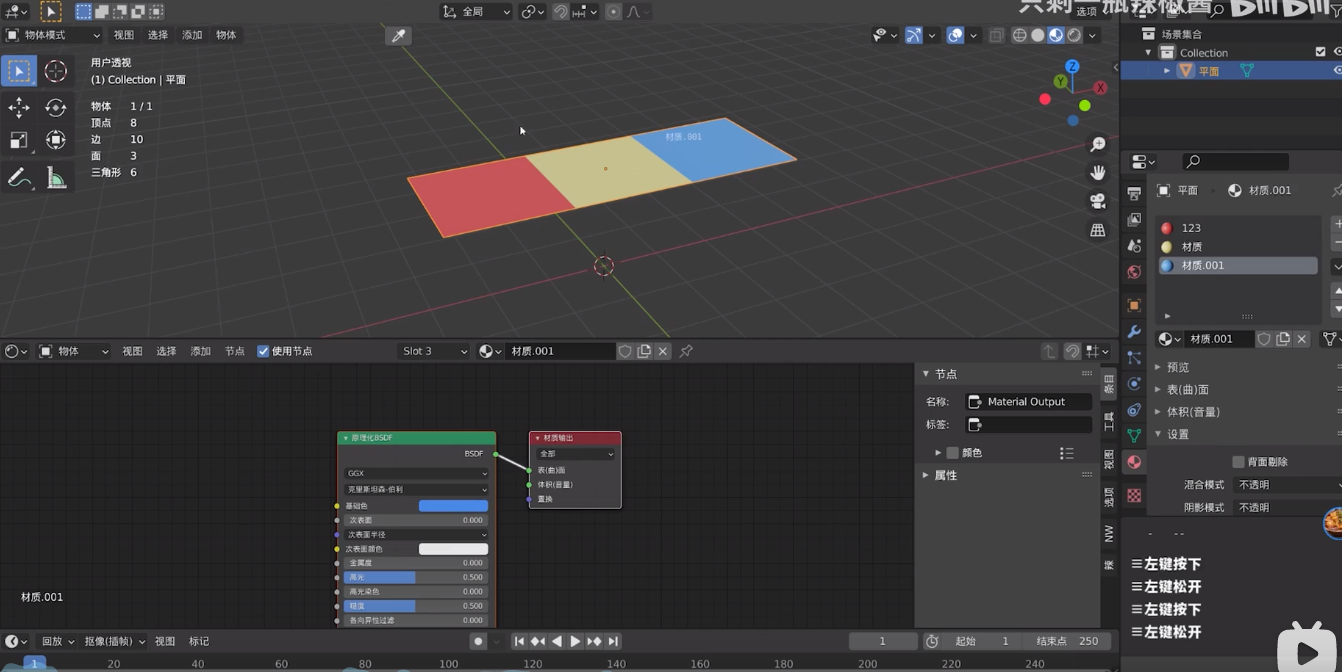Open the Slot 3 material slot dropdown
1342x672 pixels.
[434, 351]
